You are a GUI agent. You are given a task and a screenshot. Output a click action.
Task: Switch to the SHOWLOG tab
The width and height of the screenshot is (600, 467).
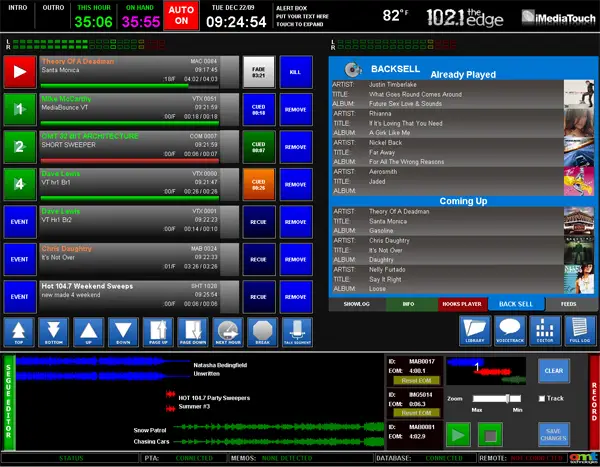click(x=357, y=304)
